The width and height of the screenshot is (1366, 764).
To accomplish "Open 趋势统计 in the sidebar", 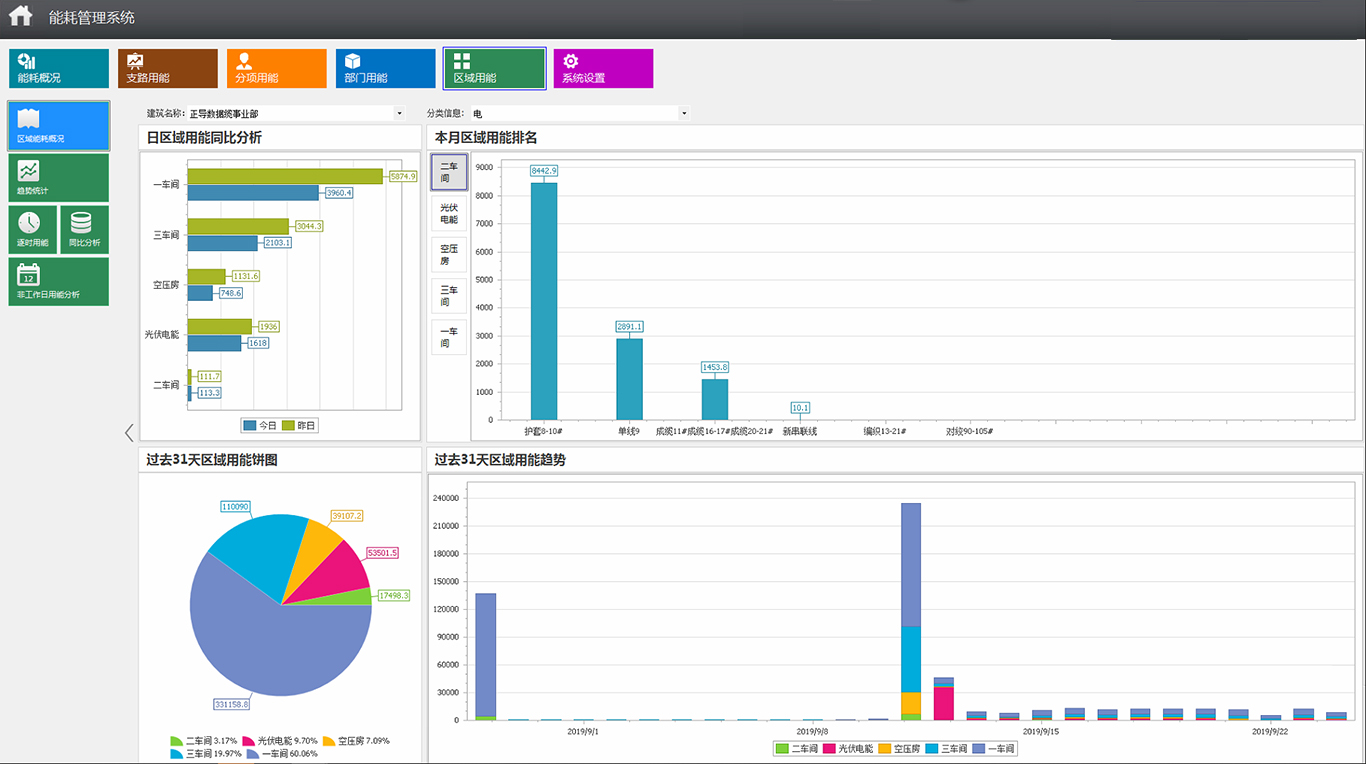I will pos(59,178).
